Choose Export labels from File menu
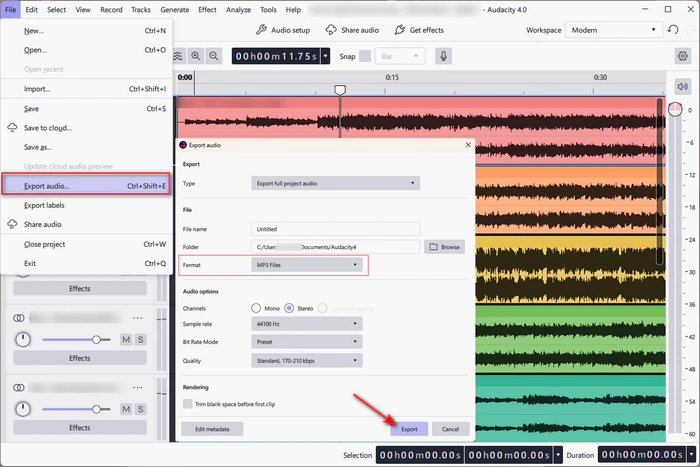The image size is (700, 467). pyautogui.click(x=86, y=205)
